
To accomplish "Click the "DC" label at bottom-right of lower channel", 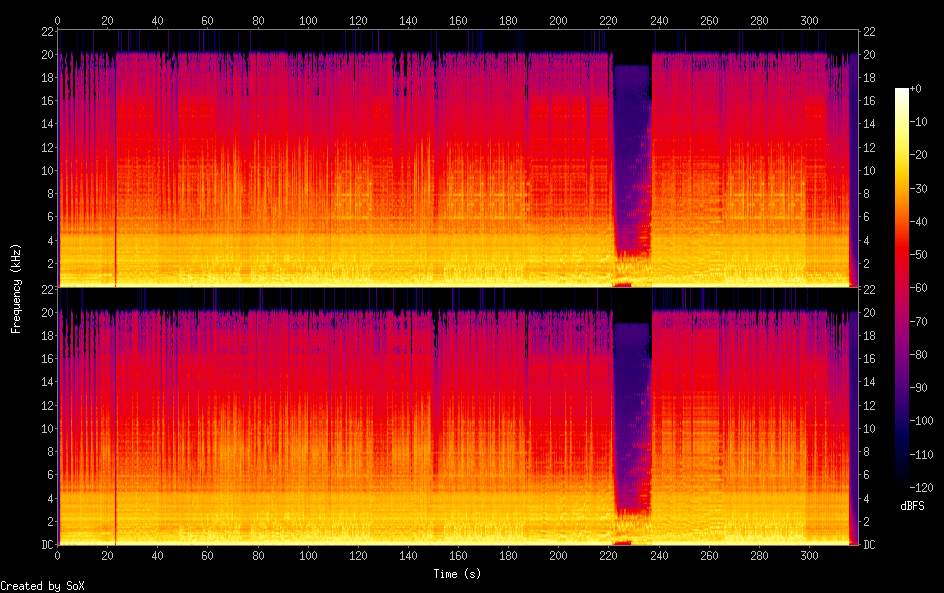I will pos(870,545).
